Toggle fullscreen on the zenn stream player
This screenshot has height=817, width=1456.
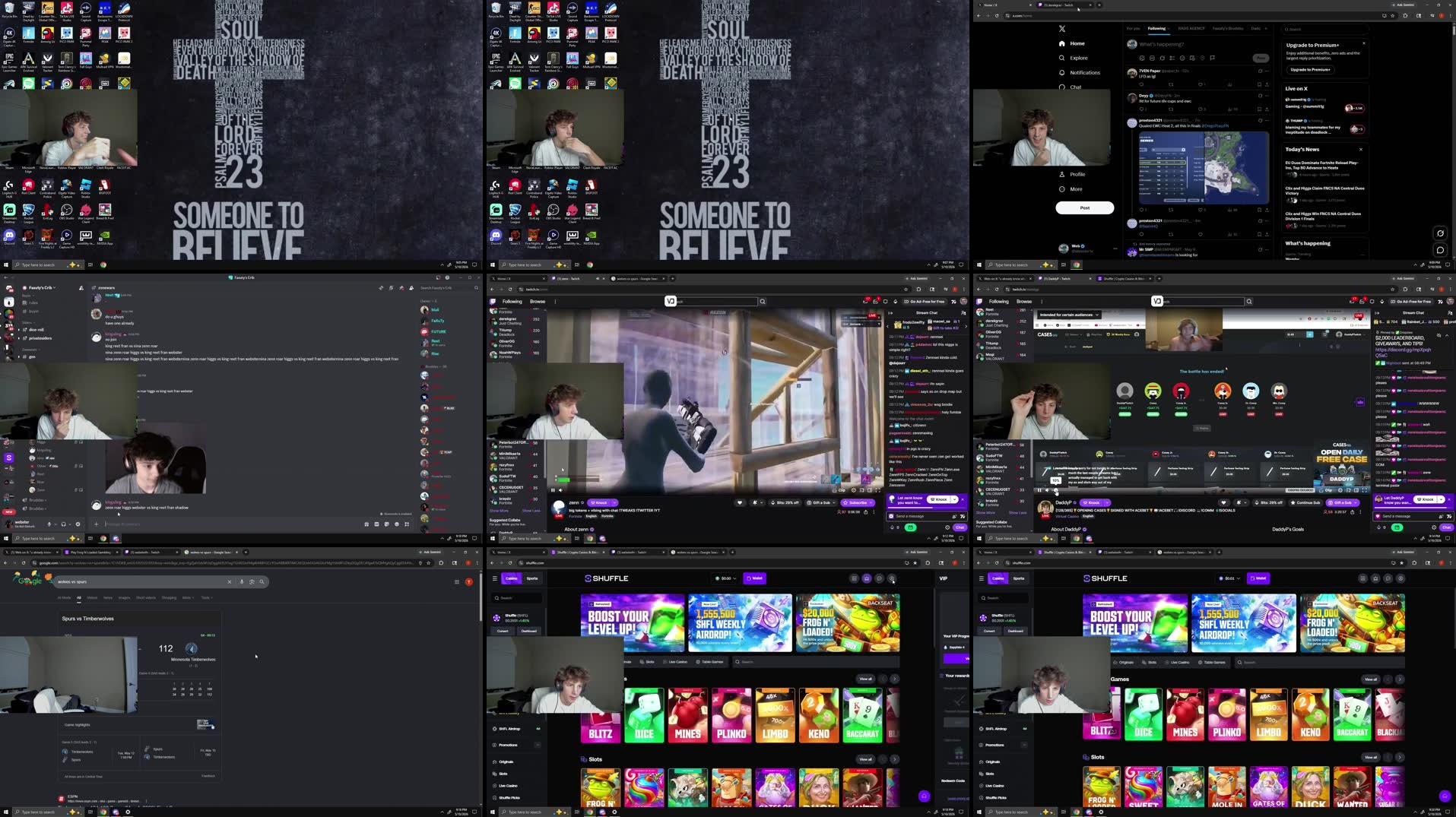878,490
